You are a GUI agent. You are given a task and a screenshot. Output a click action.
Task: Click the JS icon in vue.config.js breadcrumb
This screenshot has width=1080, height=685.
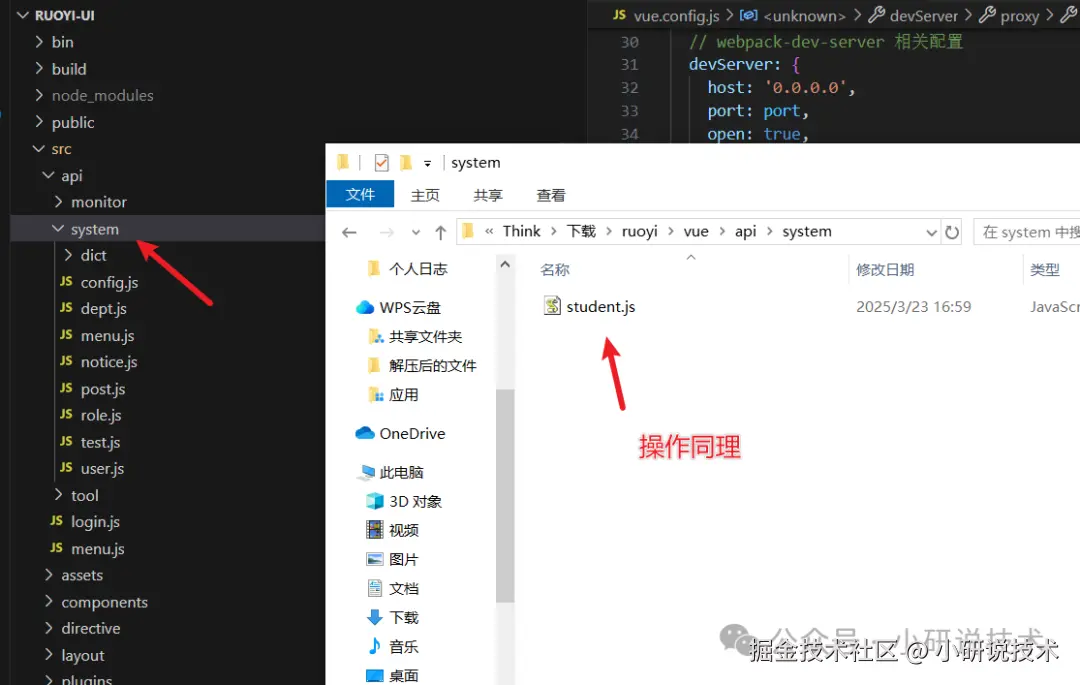619,14
